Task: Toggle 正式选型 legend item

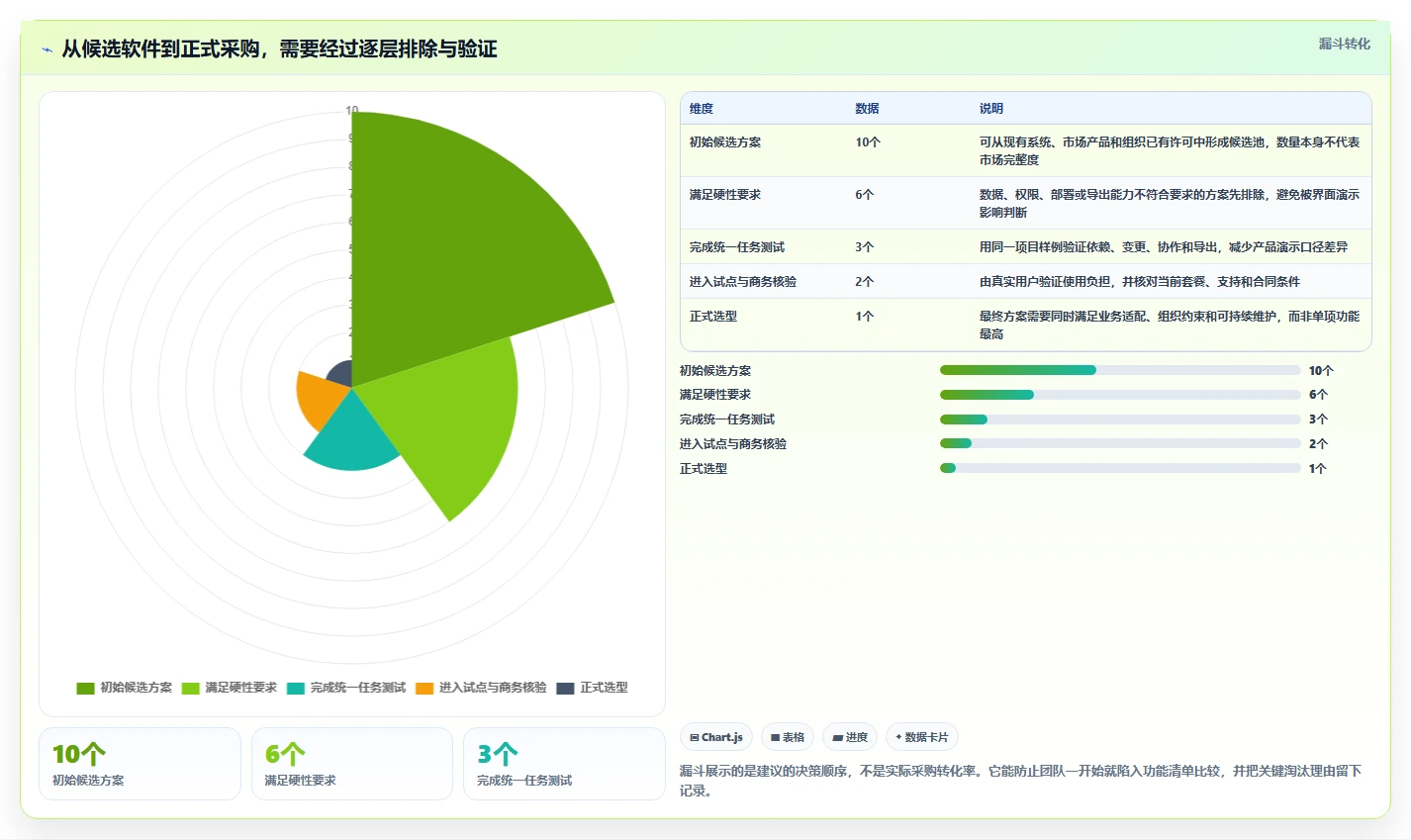Action: coord(592,688)
